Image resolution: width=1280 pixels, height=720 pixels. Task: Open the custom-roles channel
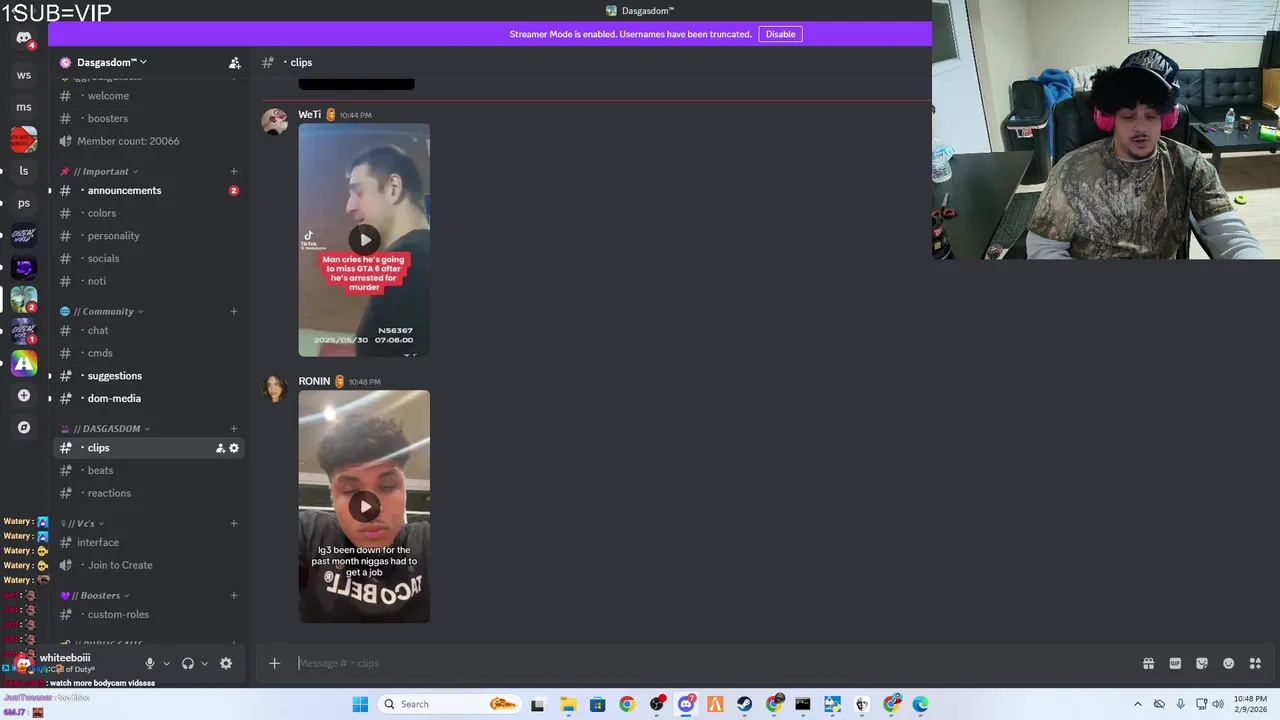(148, 614)
